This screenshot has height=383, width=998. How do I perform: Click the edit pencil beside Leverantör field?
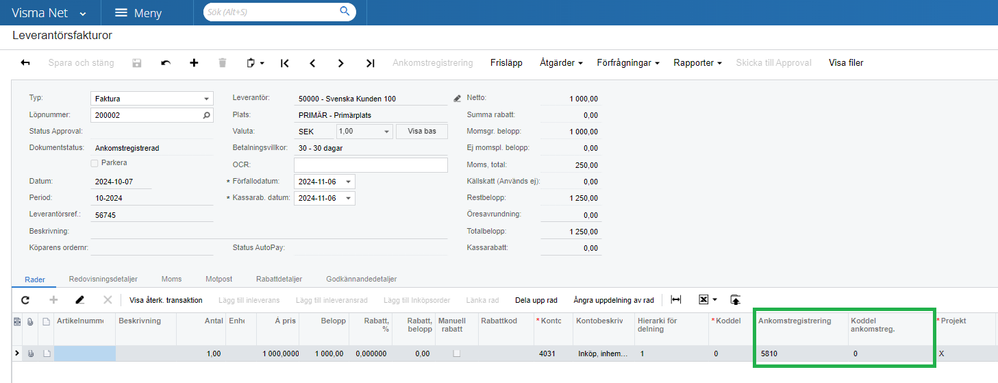coord(456,99)
